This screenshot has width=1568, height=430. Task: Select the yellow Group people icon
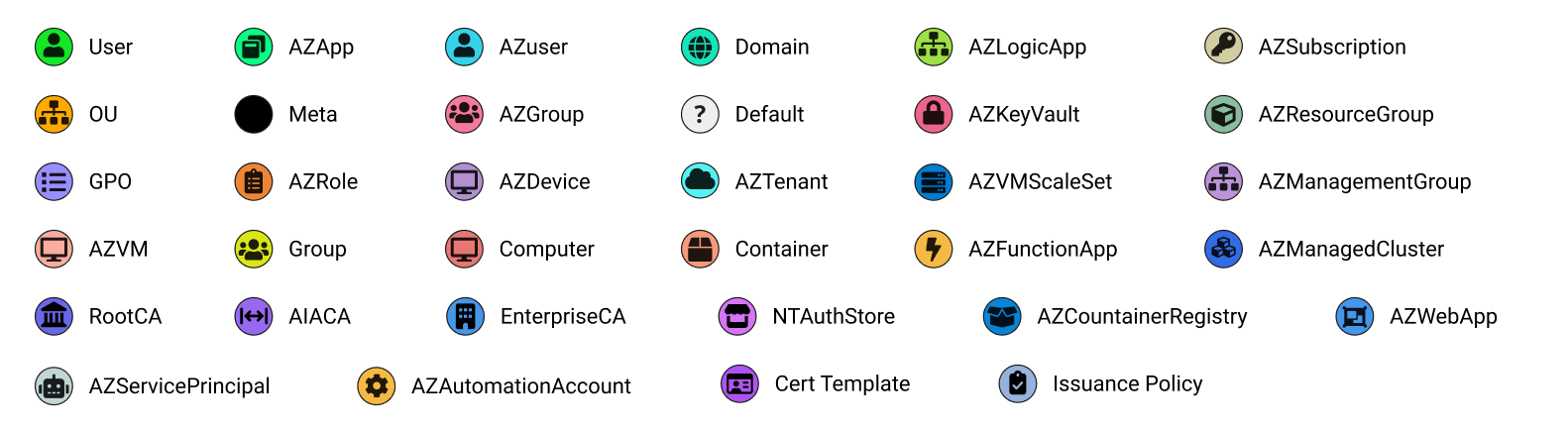click(254, 249)
